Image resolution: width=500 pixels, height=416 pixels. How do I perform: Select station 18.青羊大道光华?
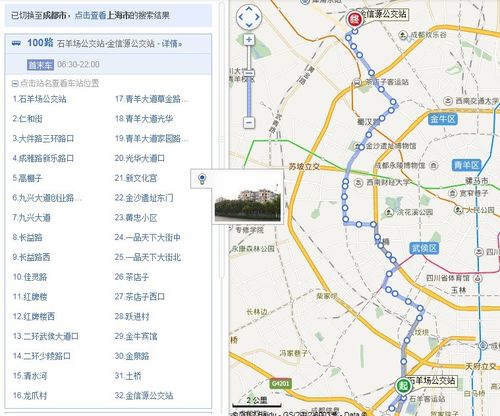click(x=144, y=119)
